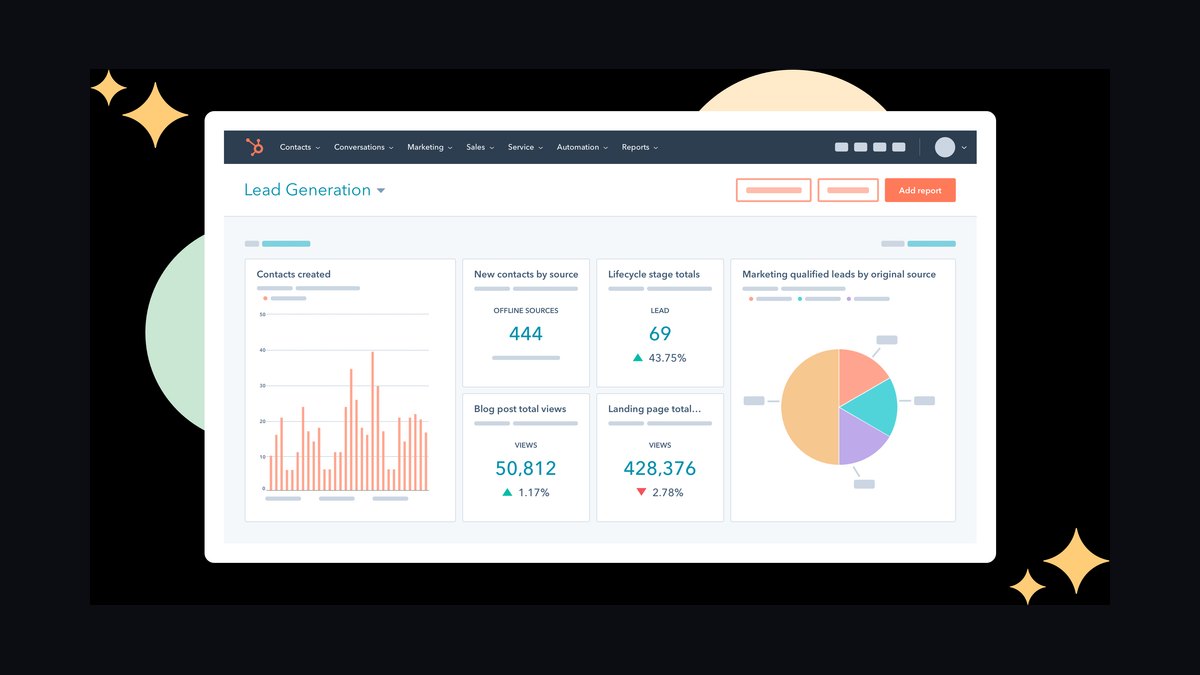Click the green up arrow beside 1.17%
Image resolution: width=1200 pixels, height=675 pixels.
[507, 492]
